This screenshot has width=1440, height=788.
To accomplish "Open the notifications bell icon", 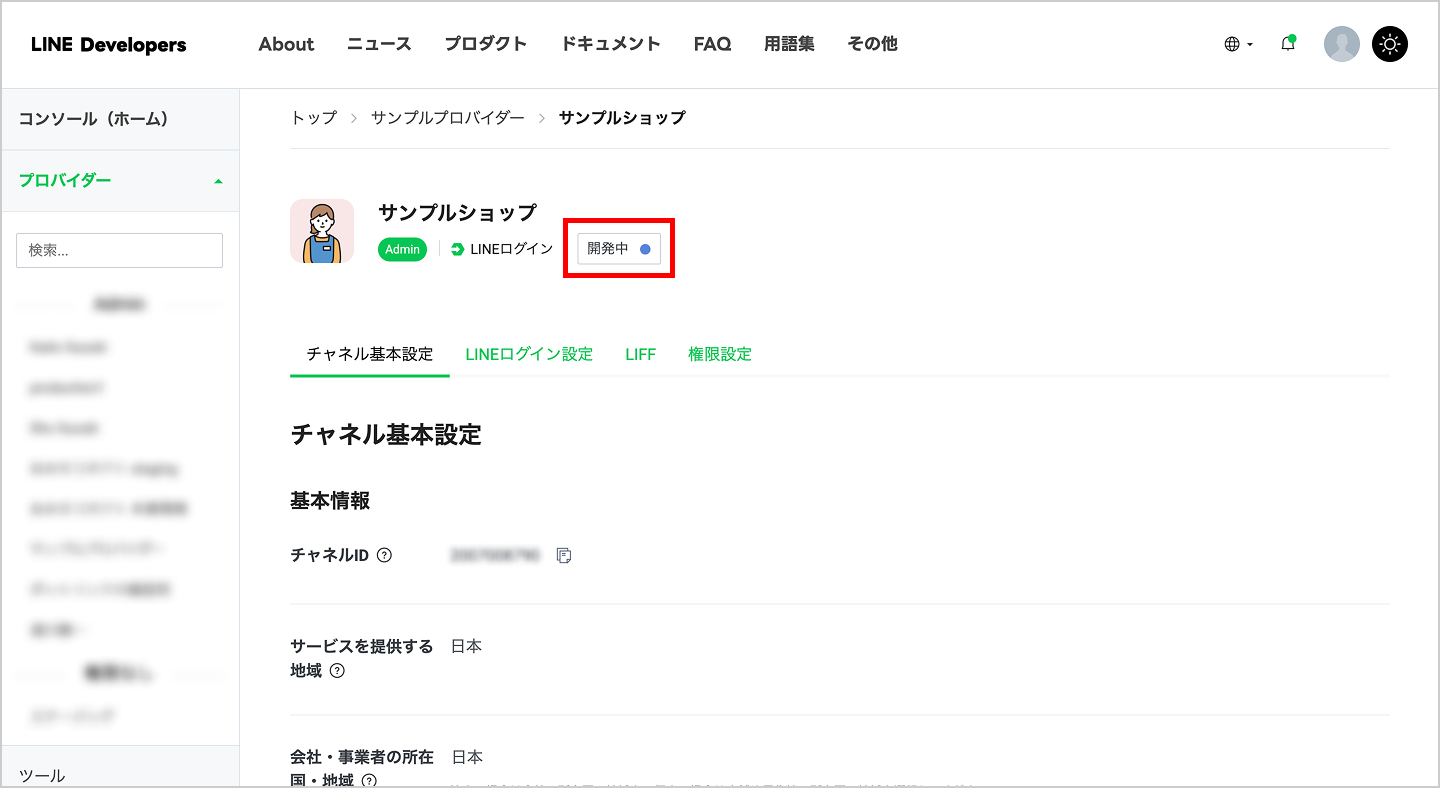I will pyautogui.click(x=1288, y=43).
